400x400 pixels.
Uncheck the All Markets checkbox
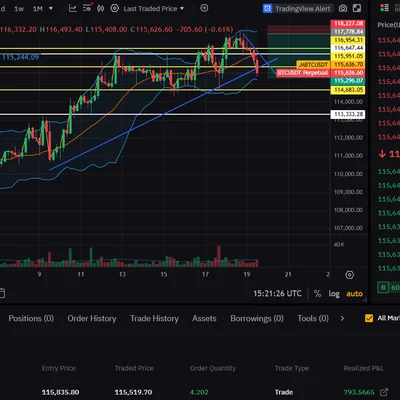click(x=369, y=318)
